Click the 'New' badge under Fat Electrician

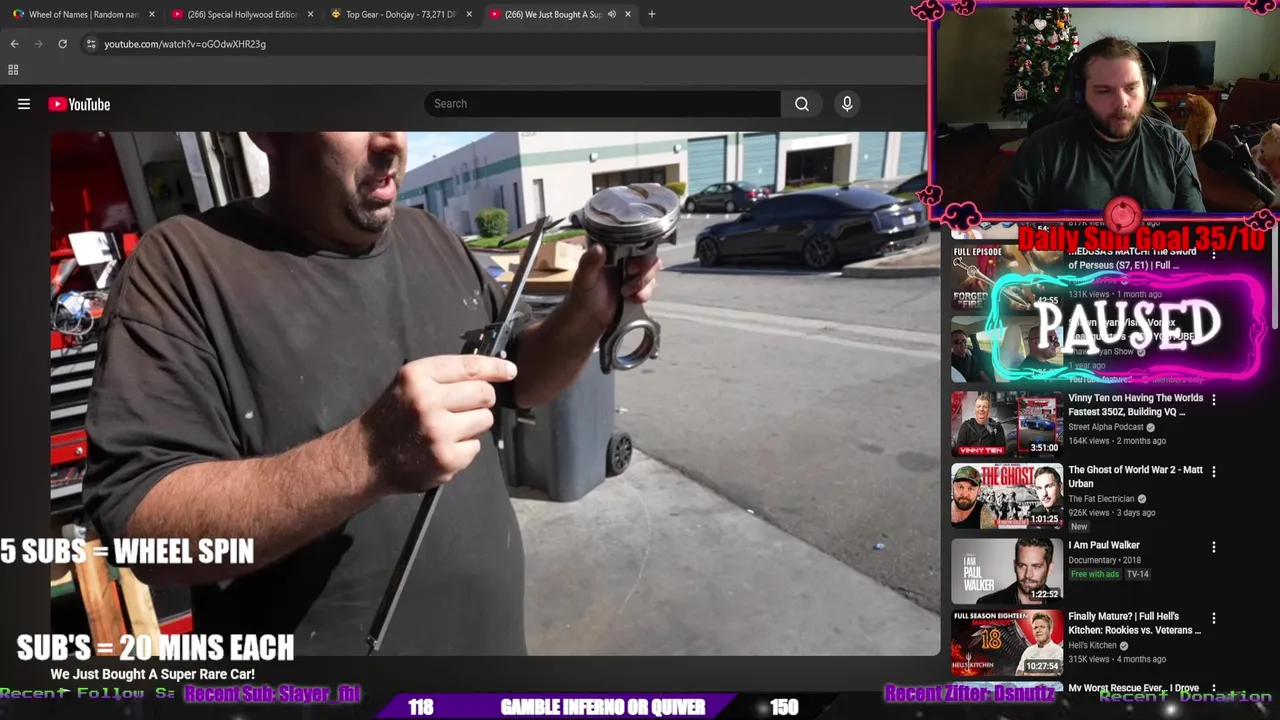[x=1079, y=527]
